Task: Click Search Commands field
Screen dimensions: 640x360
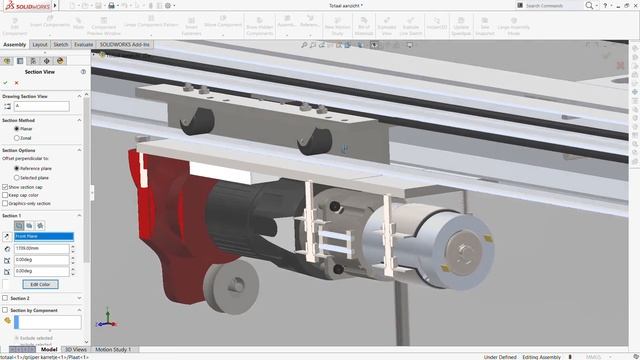Action: coord(550,6)
